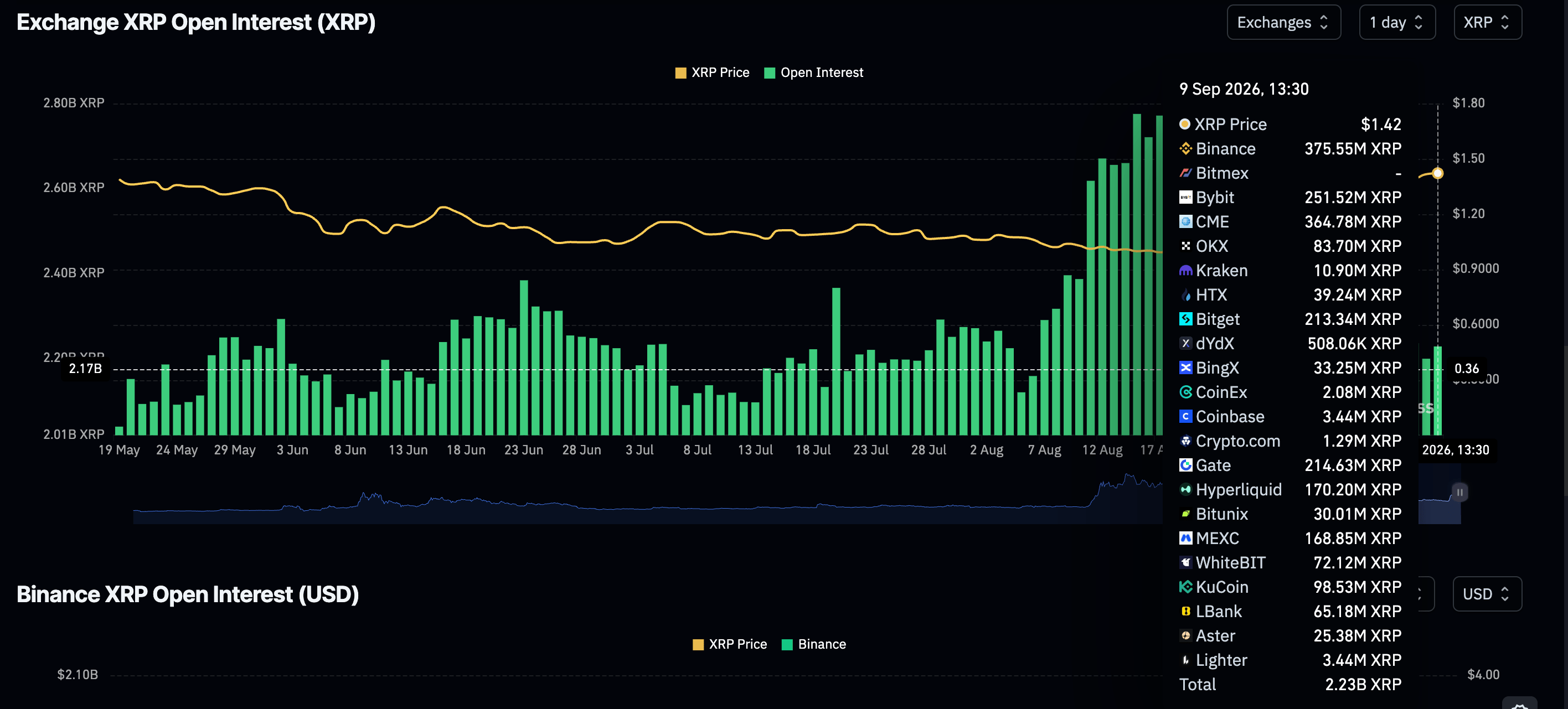Click the tooltip date 9 Sep 2026, 13:30
1568x709 pixels.
(1244, 90)
